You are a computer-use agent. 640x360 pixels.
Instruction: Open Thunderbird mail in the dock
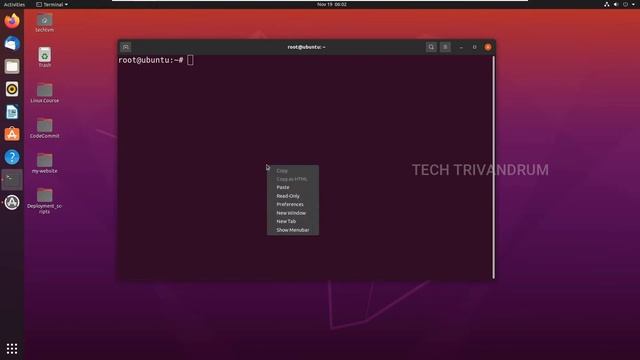(x=12, y=43)
